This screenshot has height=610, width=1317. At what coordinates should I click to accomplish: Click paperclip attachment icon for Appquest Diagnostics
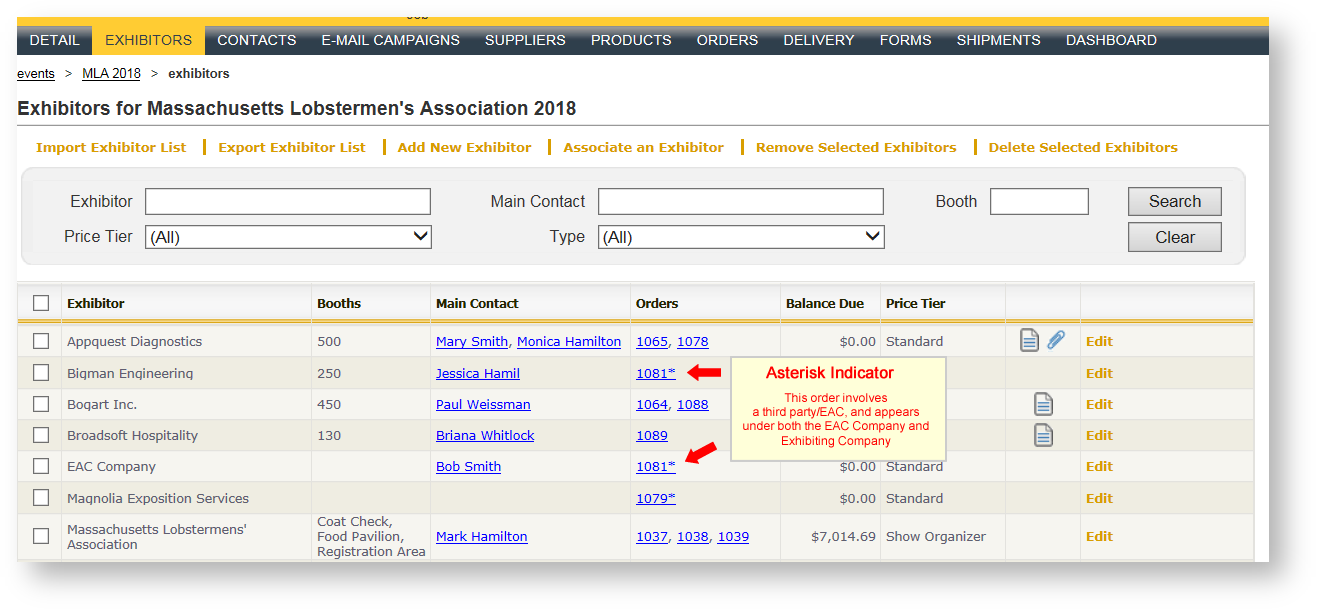click(1056, 341)
